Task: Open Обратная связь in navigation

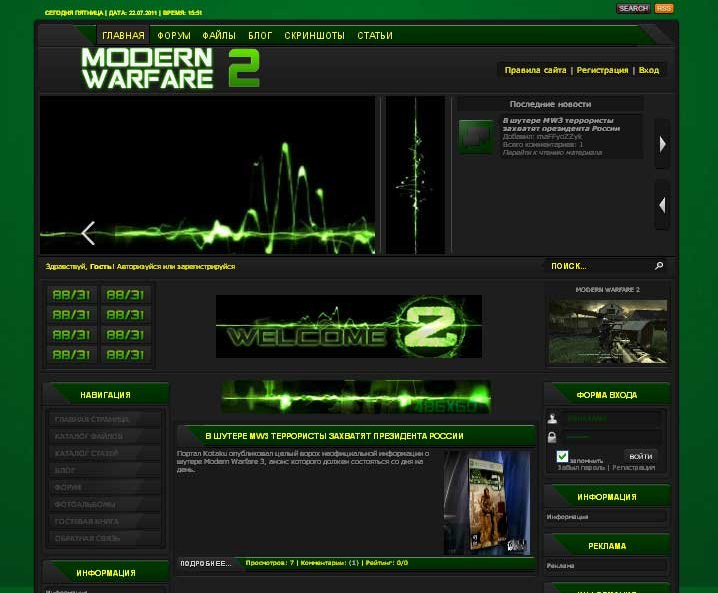Action: (x=105, y=539)
